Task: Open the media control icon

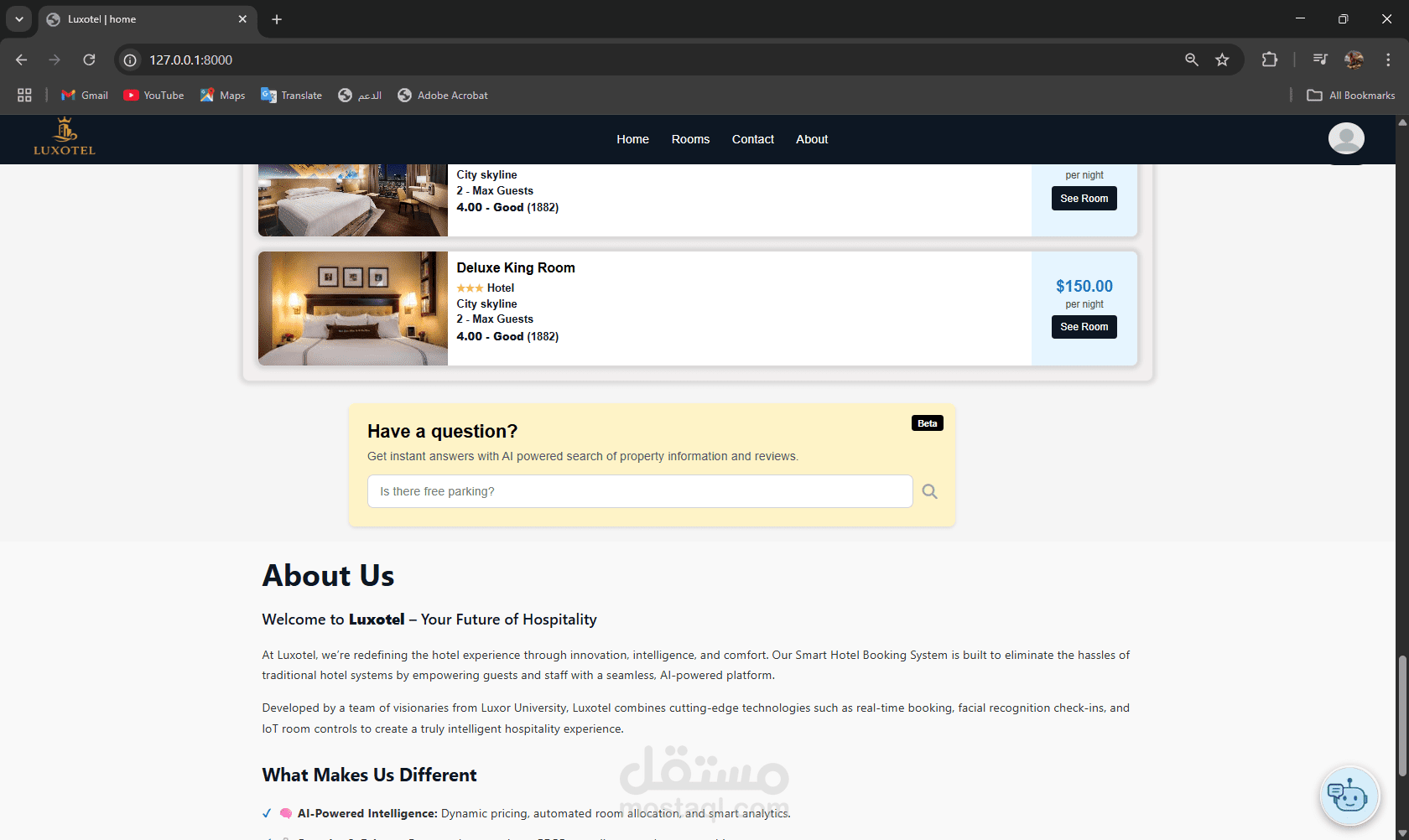Action: [x=1320, y=60]
